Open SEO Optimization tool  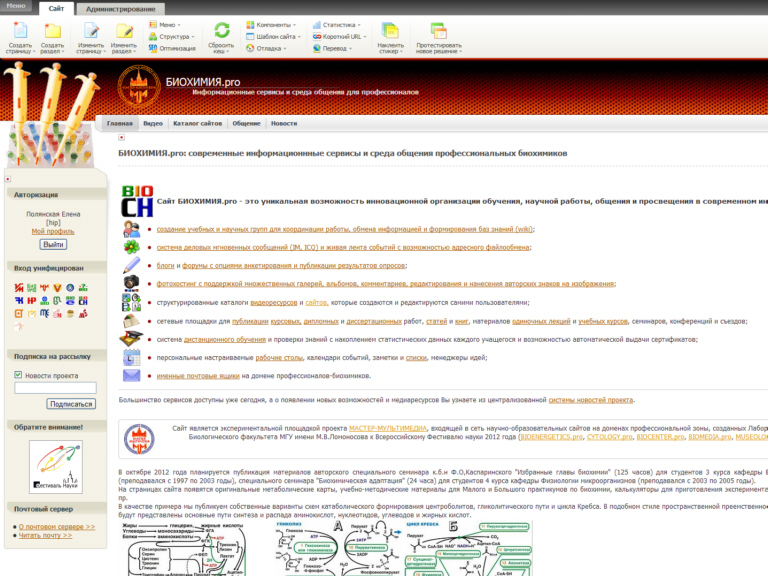(172, 48)
